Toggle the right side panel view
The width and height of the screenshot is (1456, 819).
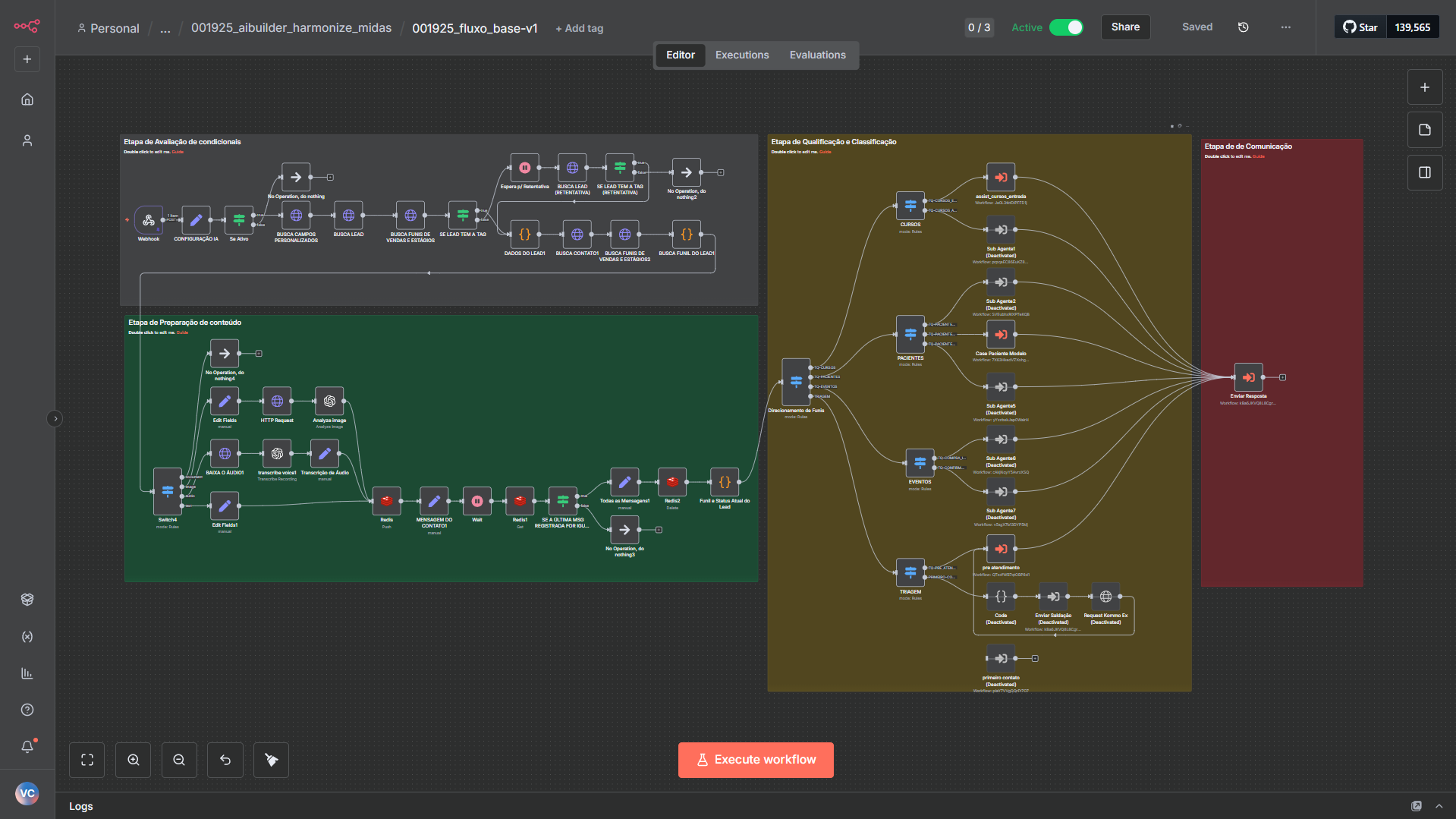(x=1425, y=172)
